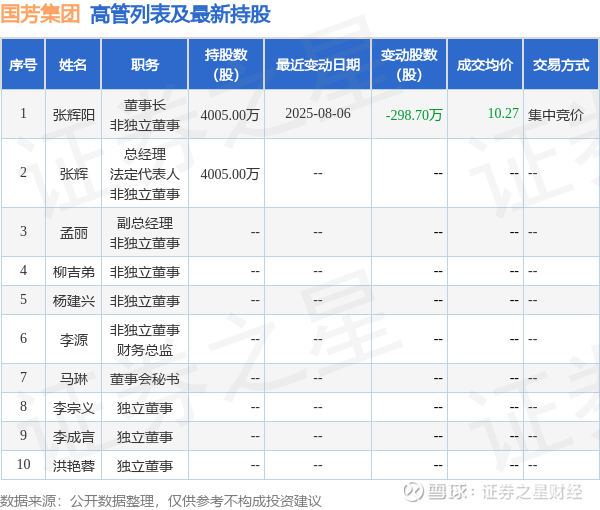This screenshot has height=510, width=600.
Task: Click 总经理 法定代表人 position cell
Action: [145, 174]
